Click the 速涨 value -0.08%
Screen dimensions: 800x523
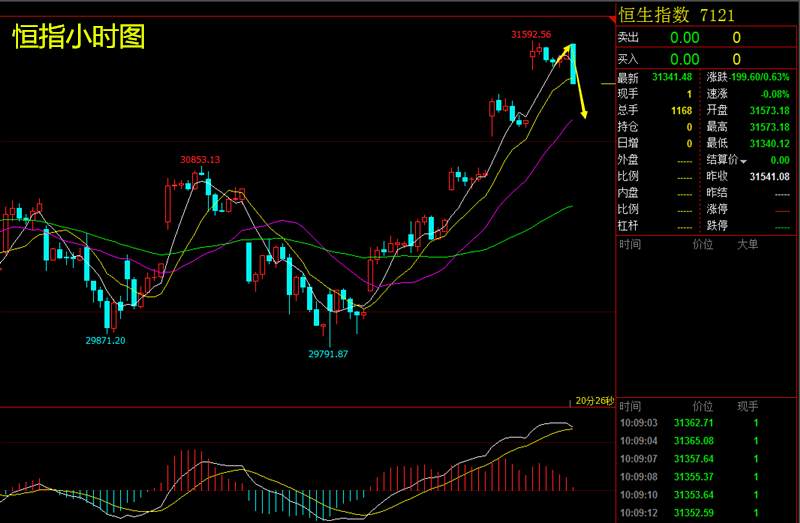click(x=775, y=94)
